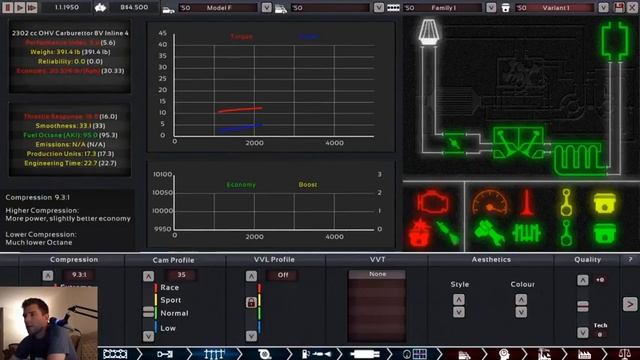Click the play speed button
Screen dimensions: 640x360
coord(19,7)
